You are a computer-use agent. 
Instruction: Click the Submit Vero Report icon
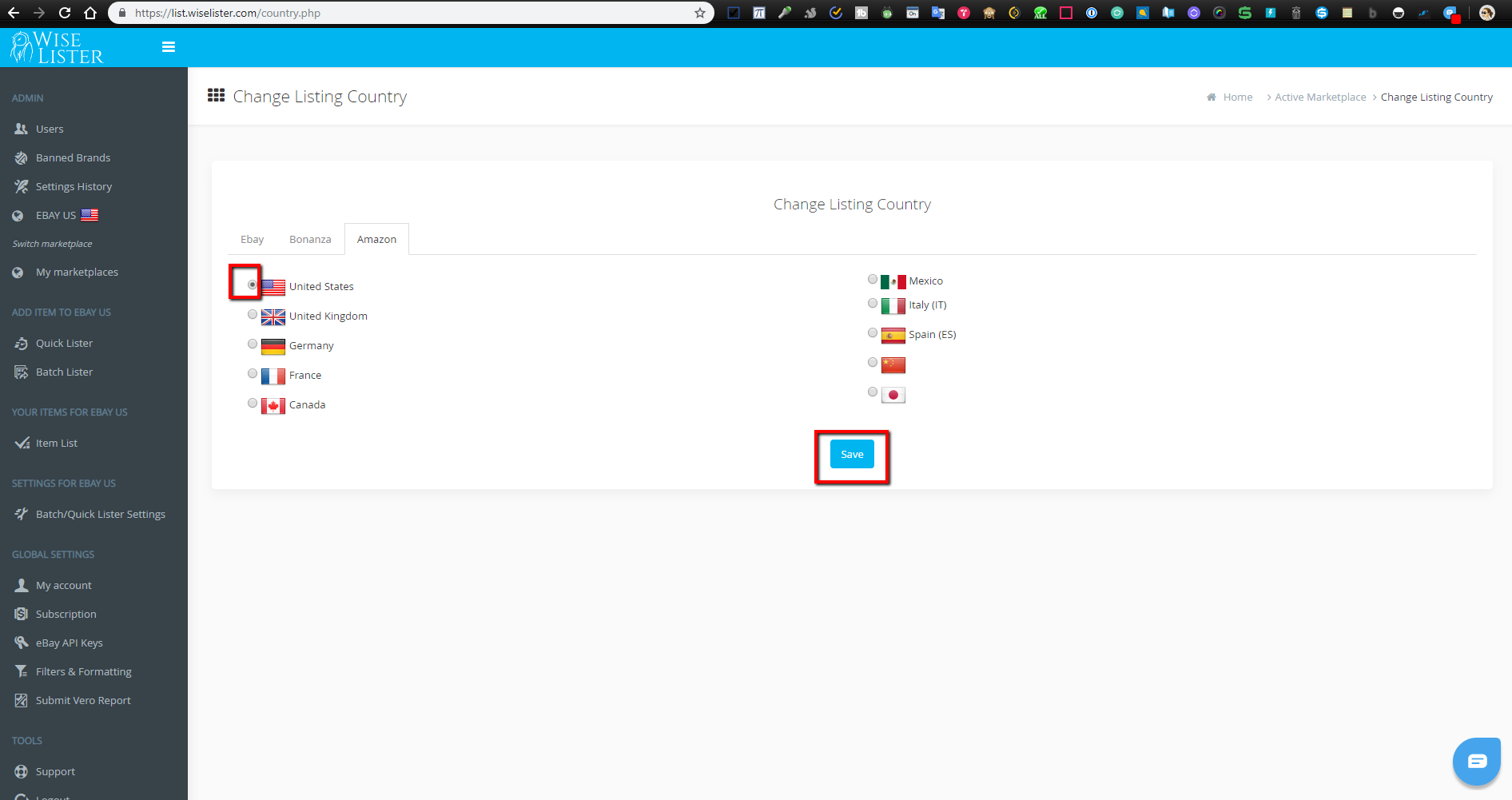click(21, 700)
